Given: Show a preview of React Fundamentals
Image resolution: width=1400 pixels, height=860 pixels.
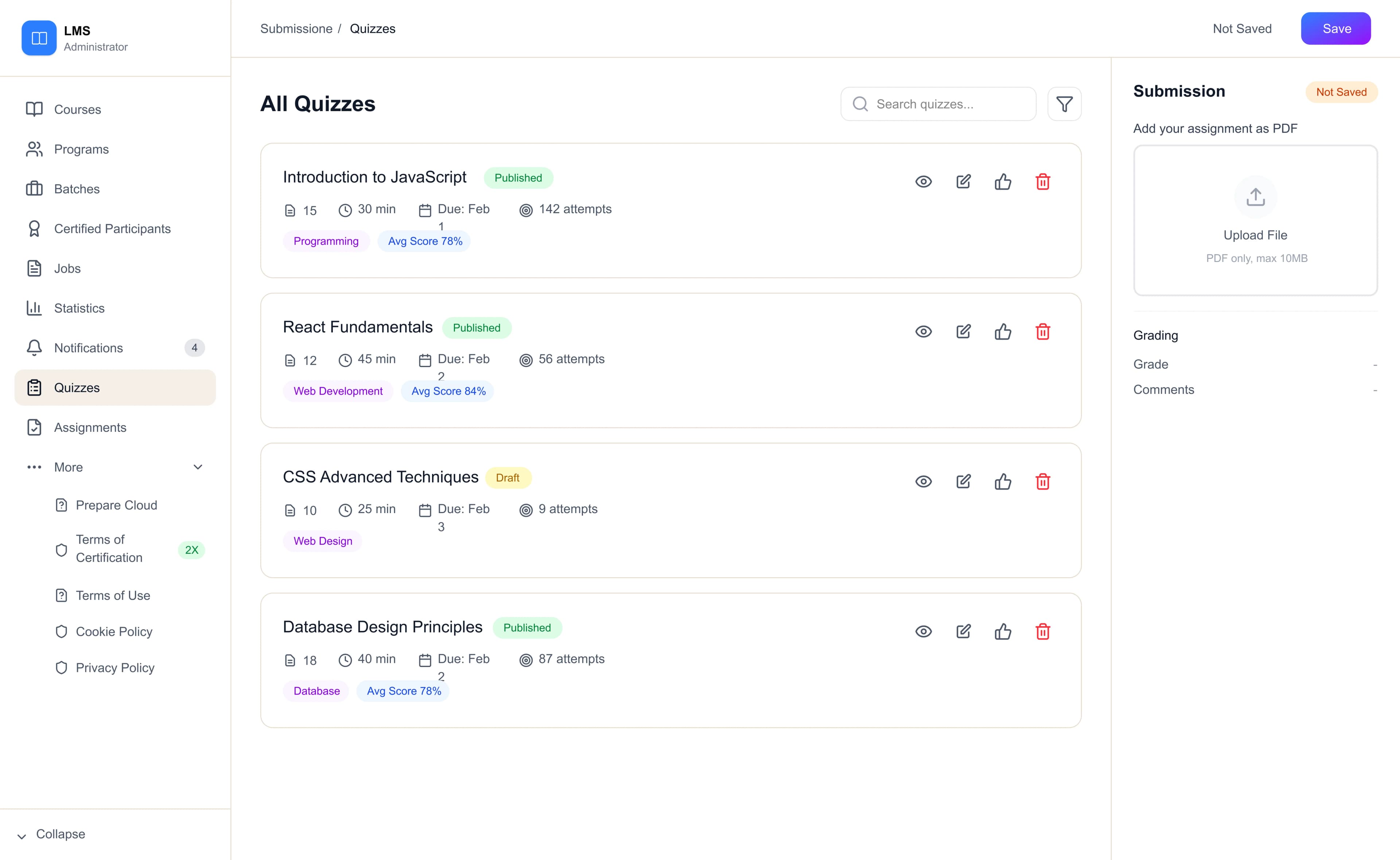Looking at the screenshot, I should pyautogui.click(x=923, y=331).
